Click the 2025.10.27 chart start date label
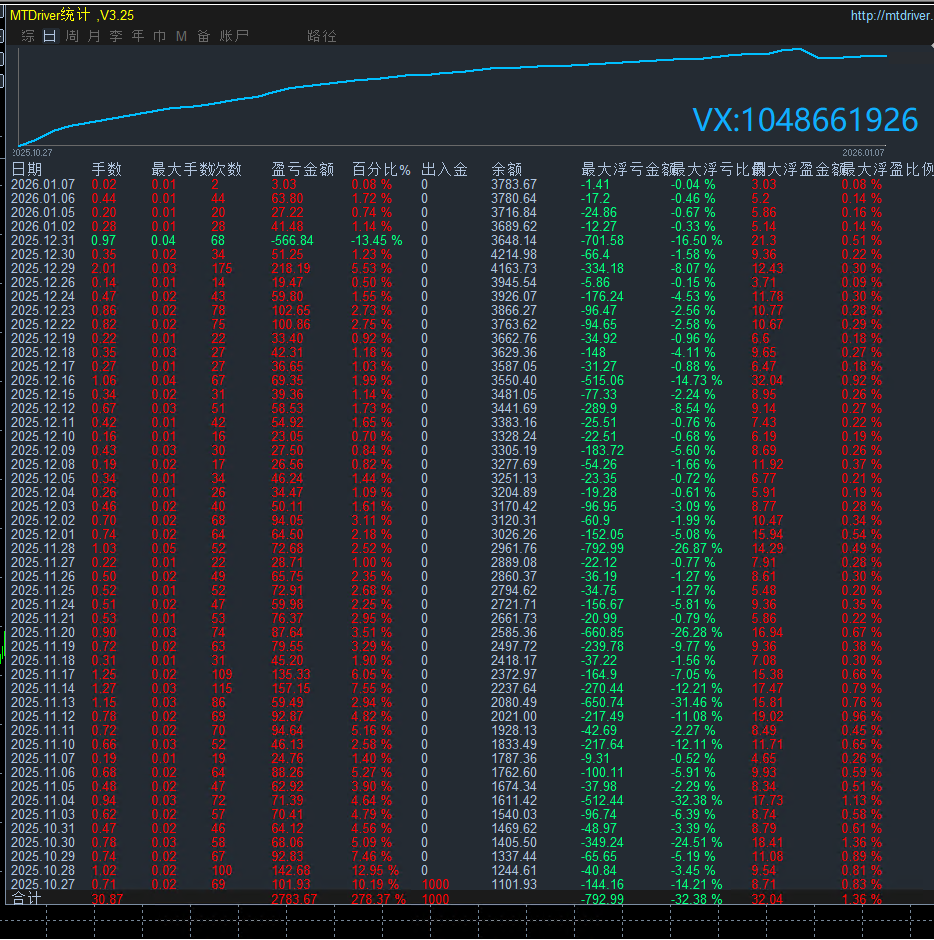Screen dimensions: 934x940 tap(31, 152)
